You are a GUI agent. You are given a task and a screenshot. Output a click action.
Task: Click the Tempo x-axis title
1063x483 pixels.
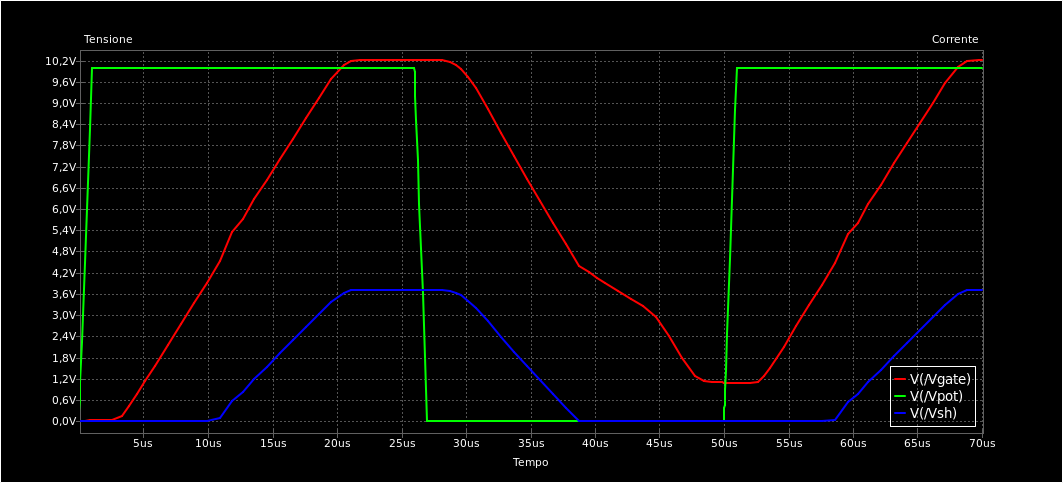click(x=530, y=463)
